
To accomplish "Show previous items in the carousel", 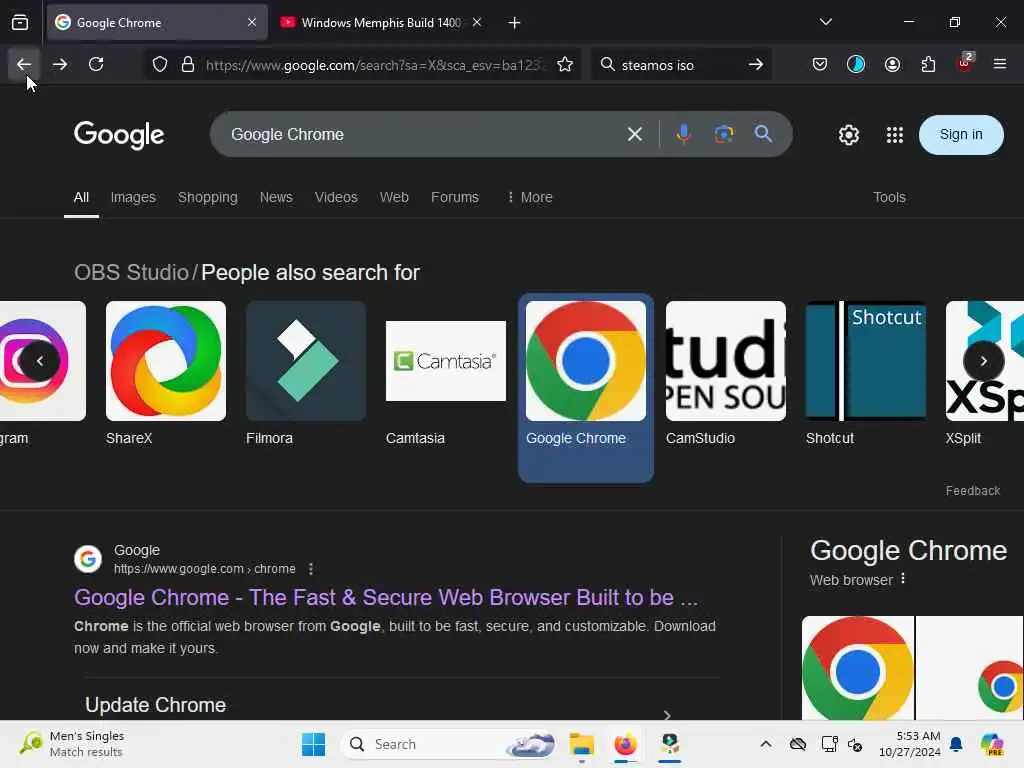I will click(40, 360).
